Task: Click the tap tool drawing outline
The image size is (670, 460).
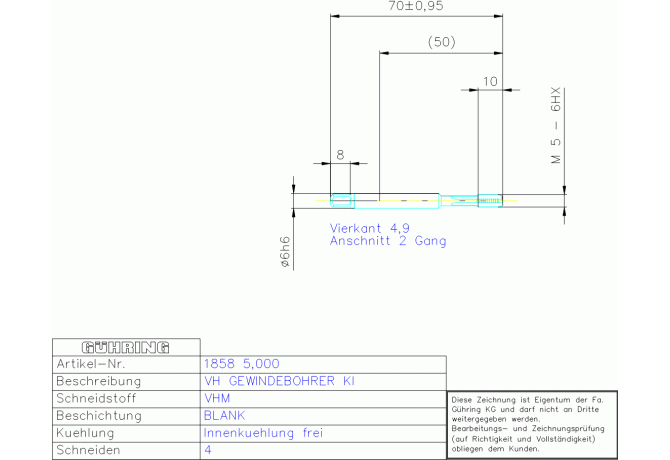Action: tap(417, 201)
